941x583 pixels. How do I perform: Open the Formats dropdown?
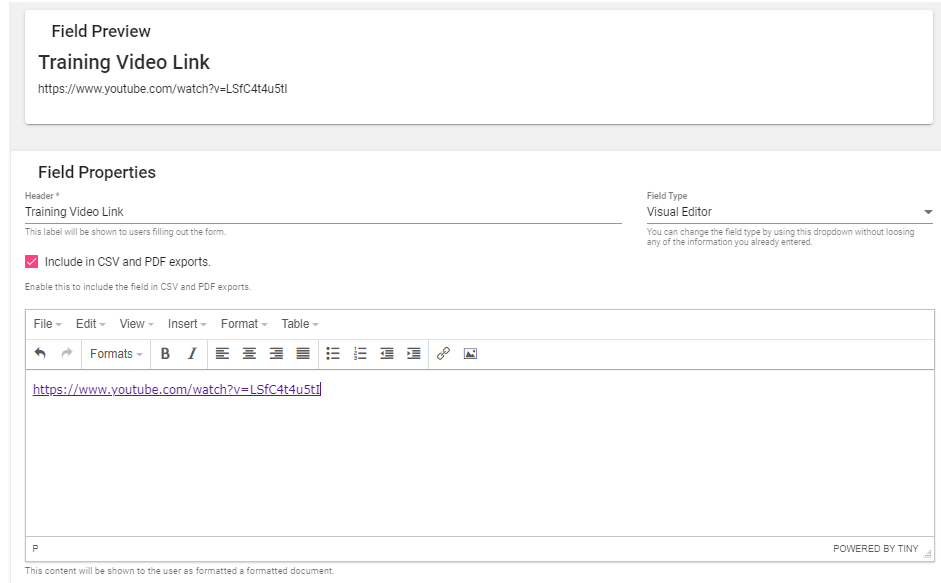[x=116, y=354]
